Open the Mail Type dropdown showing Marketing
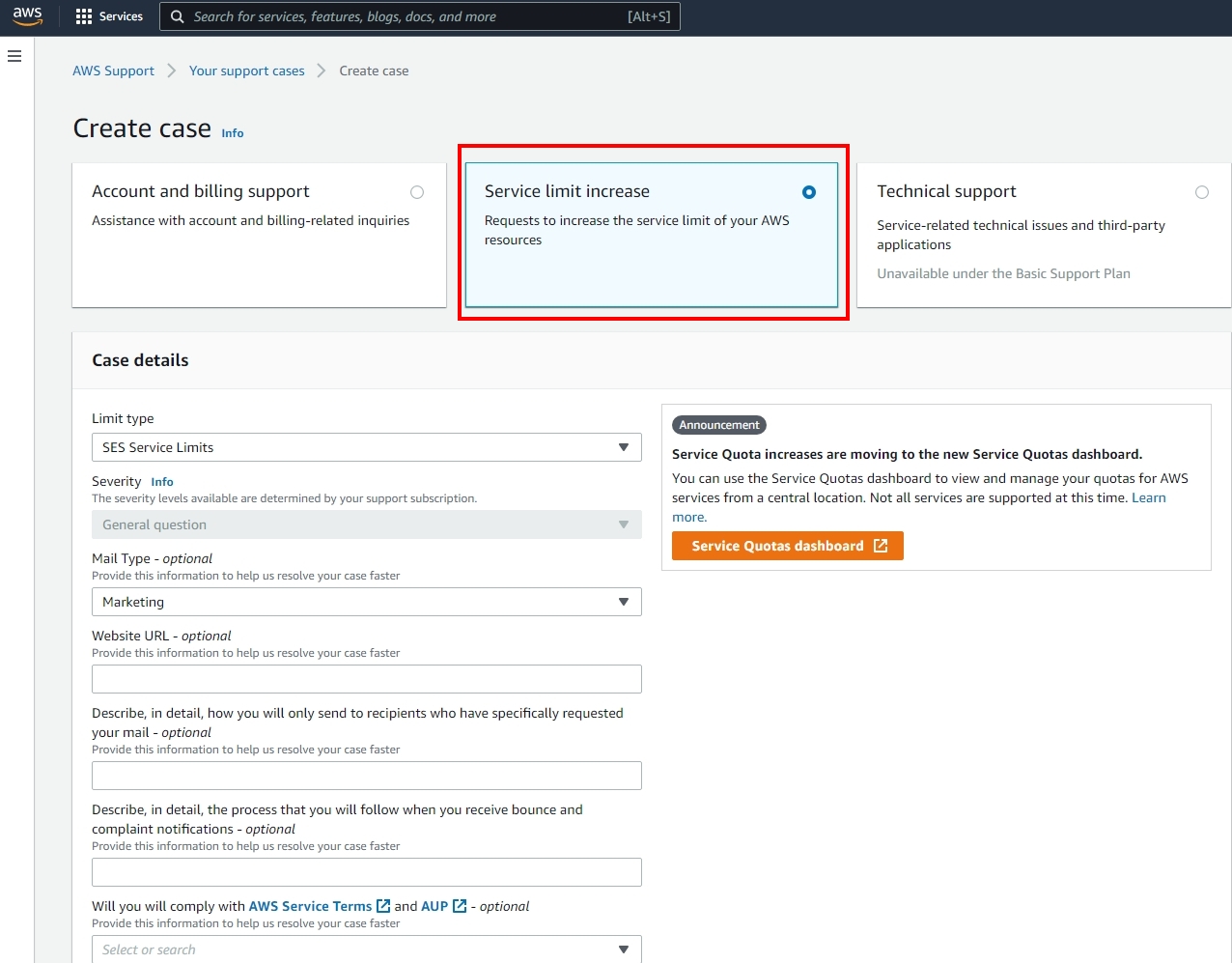This screenshot has width=1232, height=963. [x=367, y=602]
